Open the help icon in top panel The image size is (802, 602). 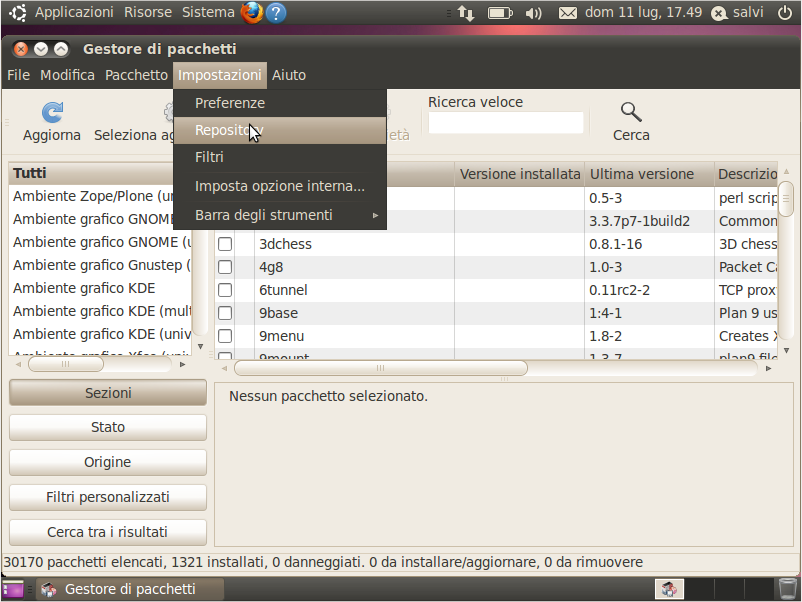[x=276, y=13]
